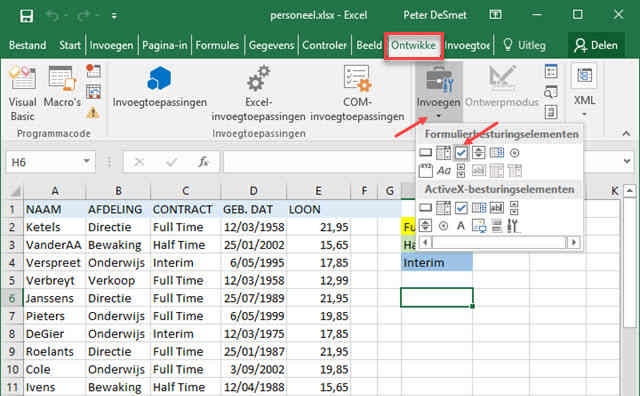Image resolution: width=640 pixels, height=396 pixels.
Task: Insert an ActiveX checkbox control
Action: tap(461, 208)
